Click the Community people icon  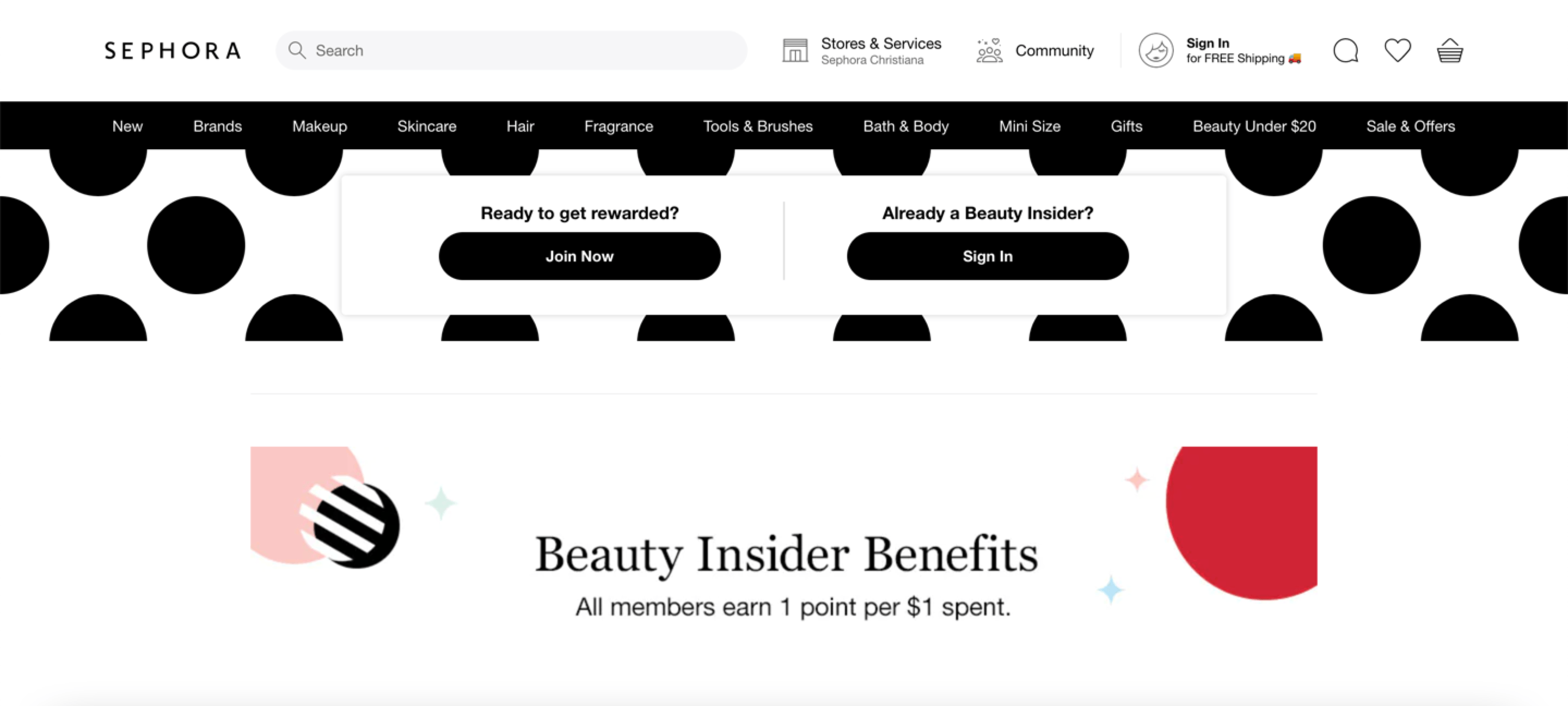tap(989, 49)
